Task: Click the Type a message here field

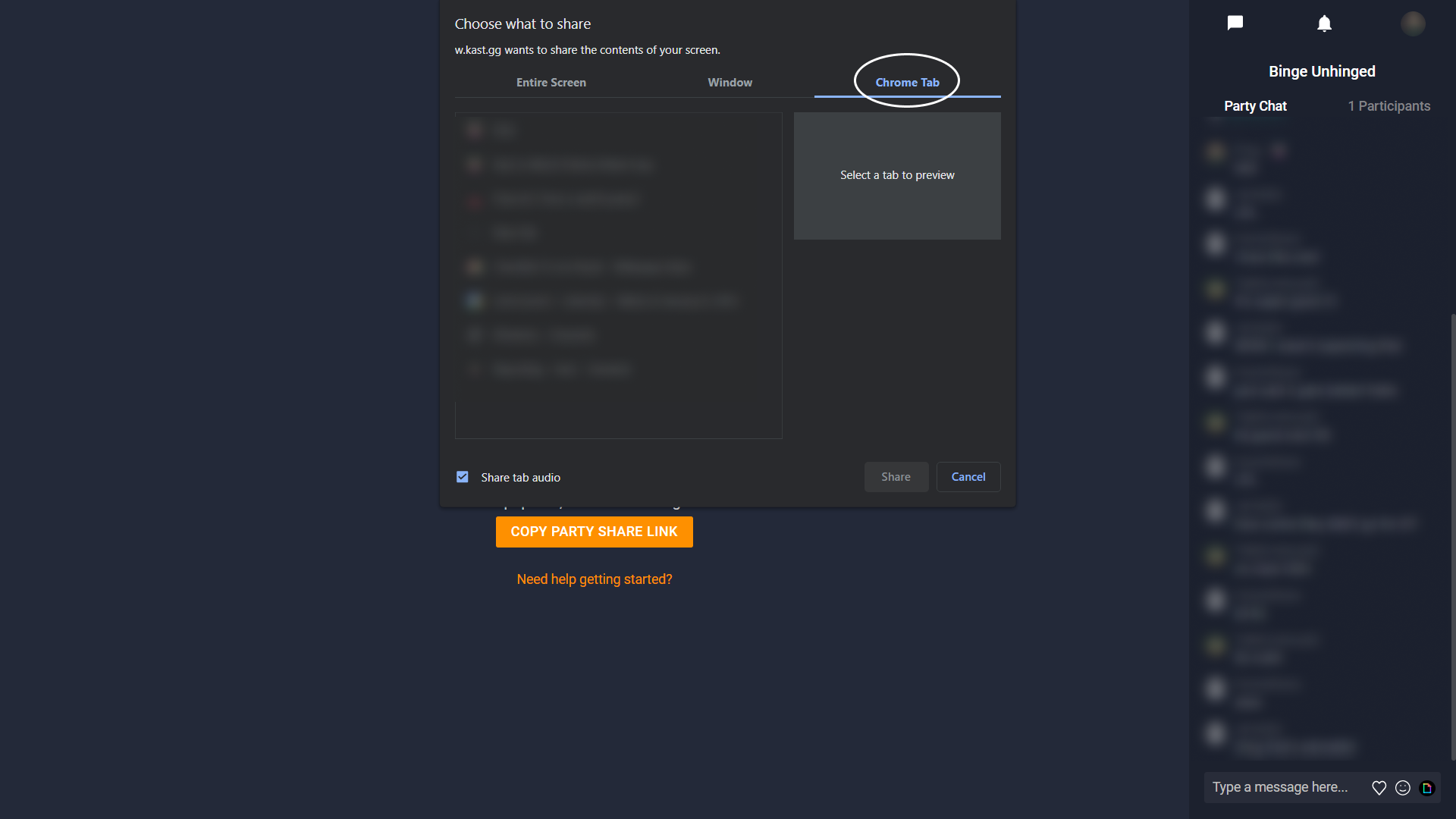Action: click(1282, 787)
